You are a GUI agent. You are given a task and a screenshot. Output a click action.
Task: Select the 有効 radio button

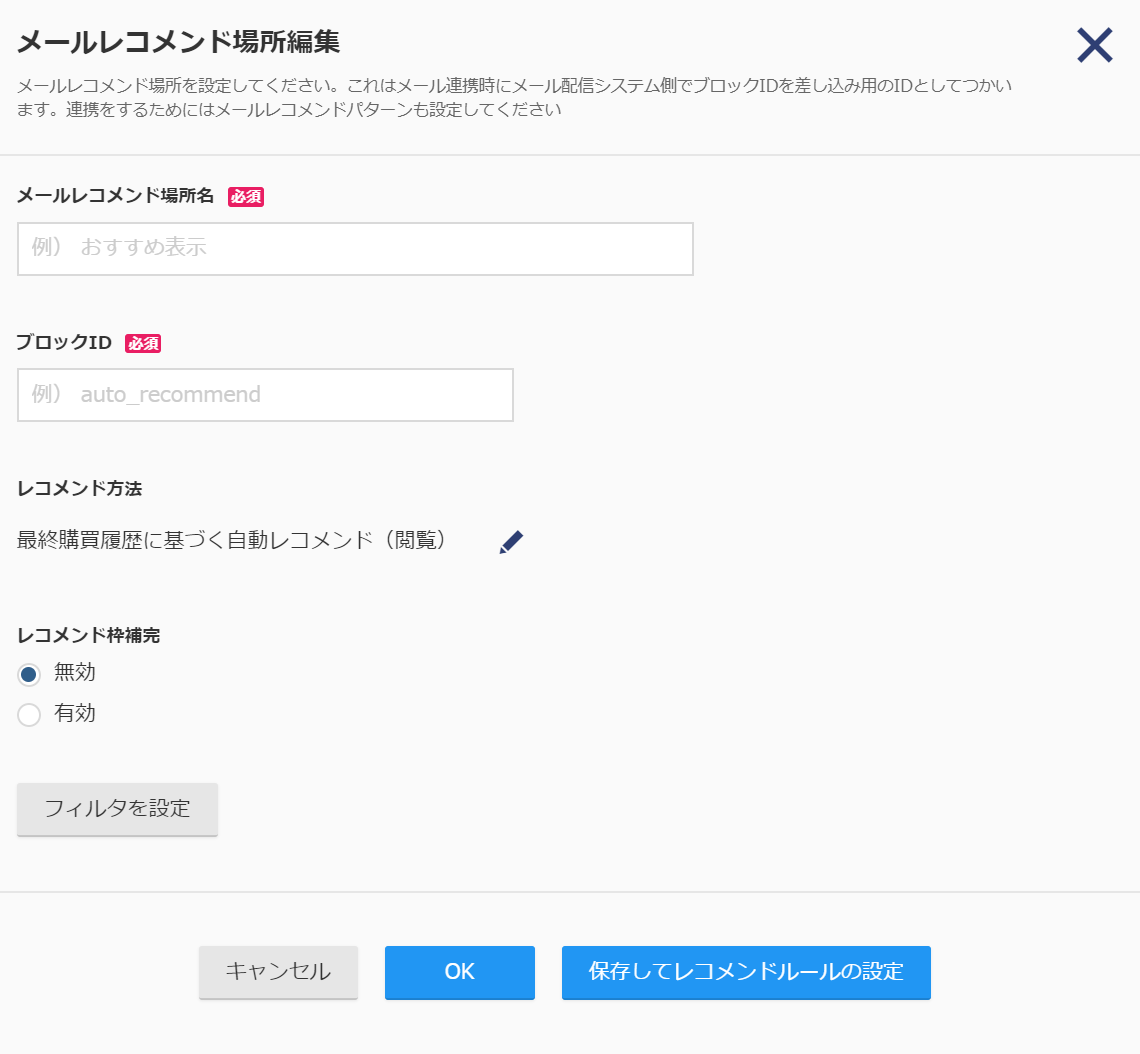pos(29,715)
